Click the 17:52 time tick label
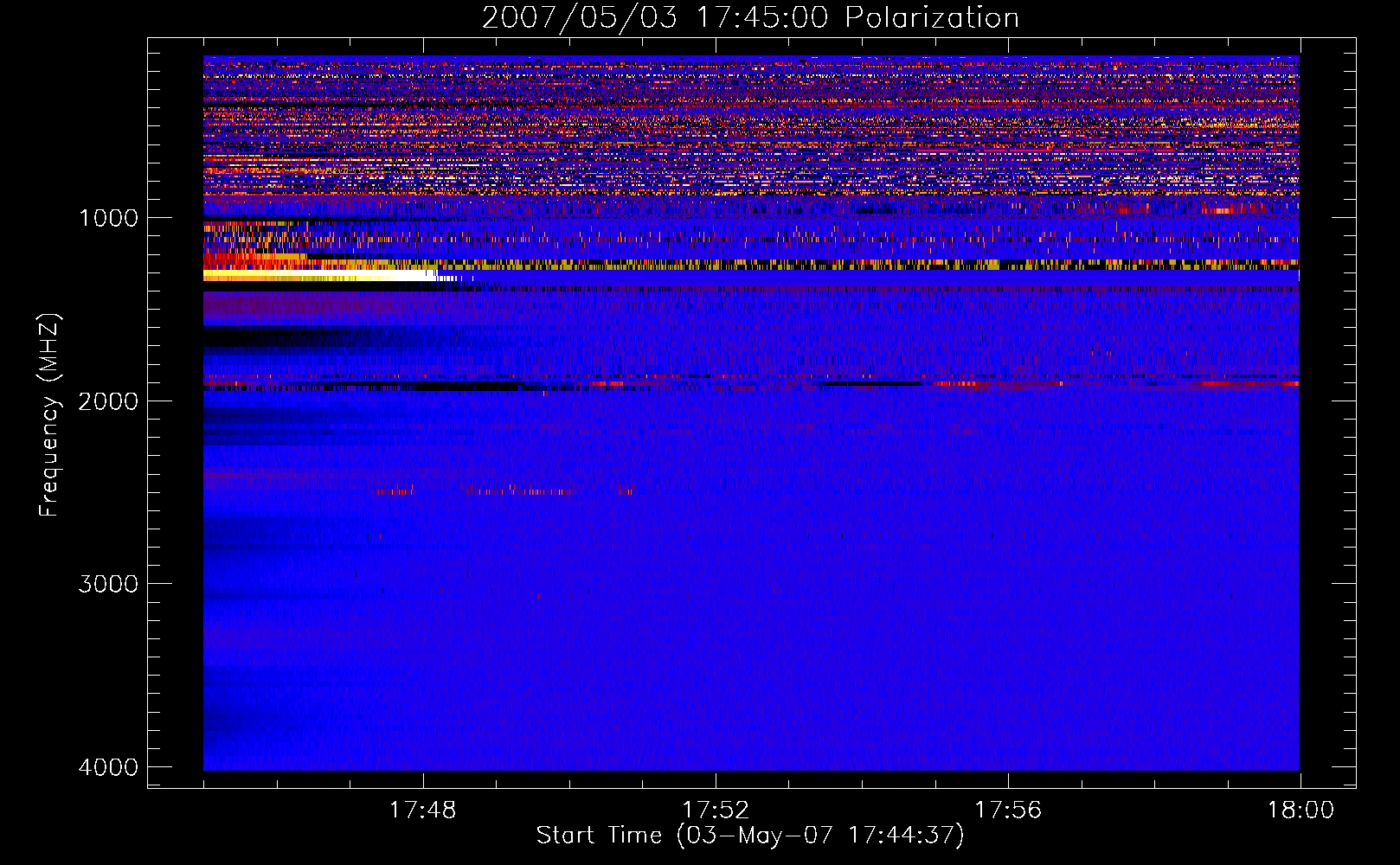The image size is (1400, 865). 716,811
